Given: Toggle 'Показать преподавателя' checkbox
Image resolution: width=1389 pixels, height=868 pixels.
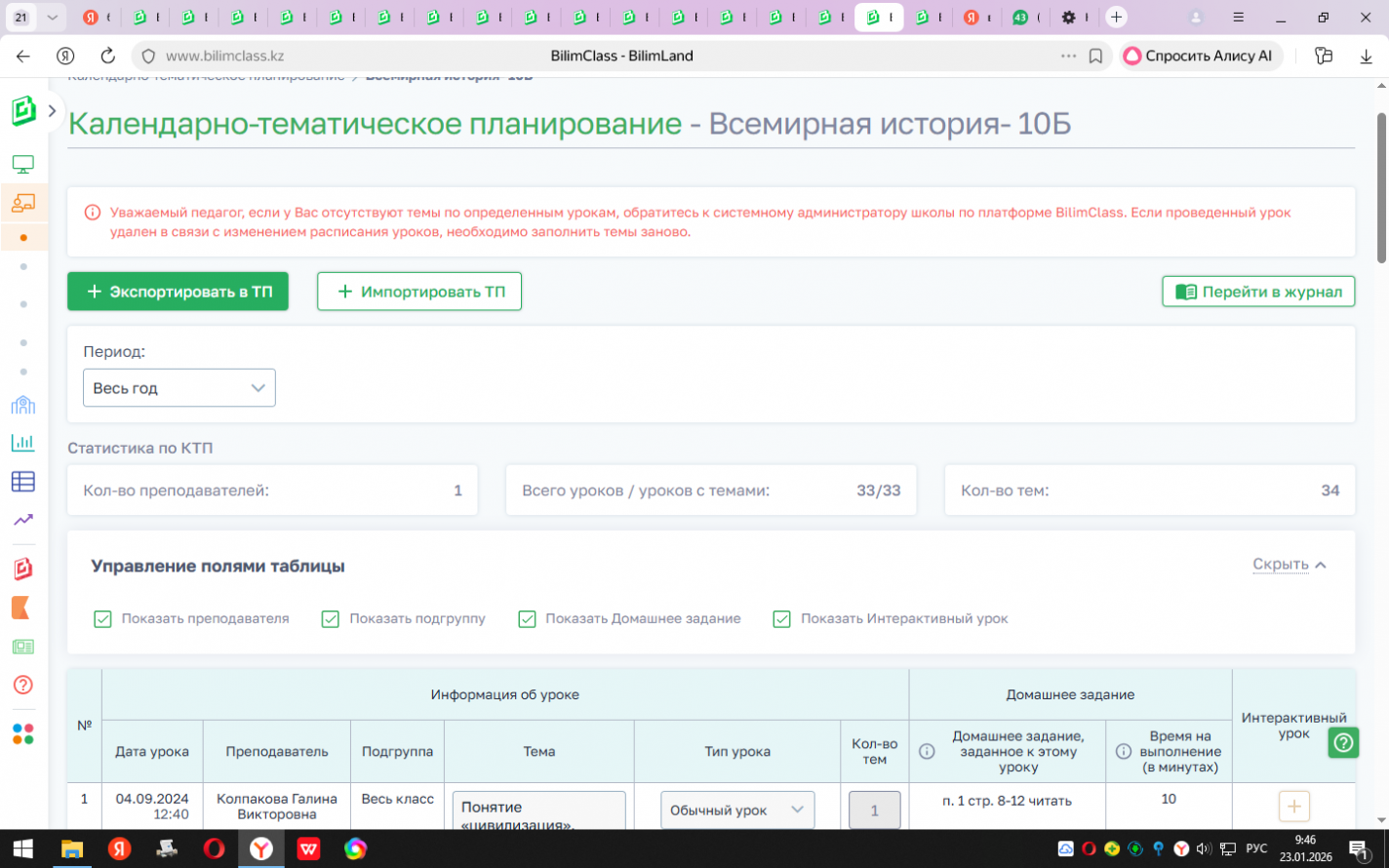Looking at the screenshot, I should click(x=102, y=619).
